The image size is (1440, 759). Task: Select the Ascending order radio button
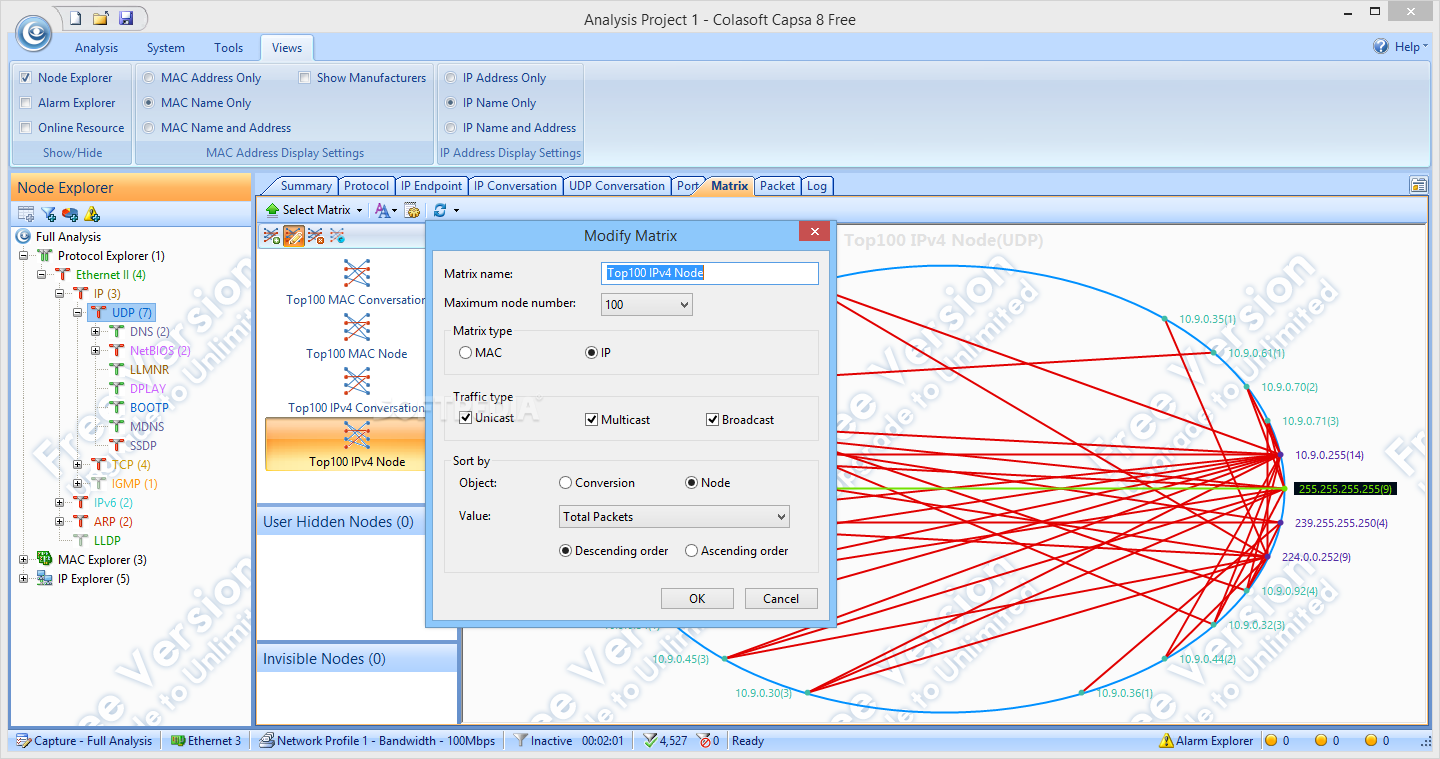pyautogui.click(x=691, y=551)
